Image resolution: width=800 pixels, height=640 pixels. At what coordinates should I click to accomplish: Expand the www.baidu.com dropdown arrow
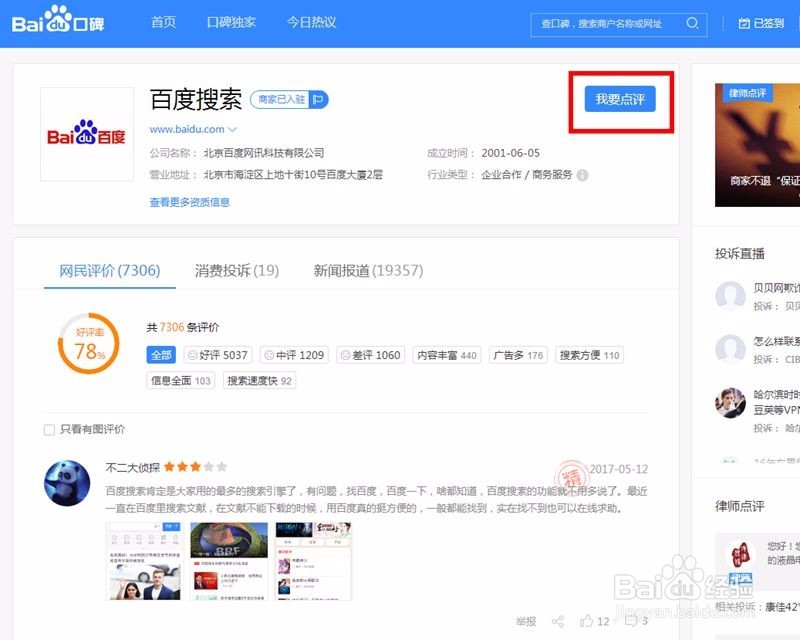coord(232,130)
